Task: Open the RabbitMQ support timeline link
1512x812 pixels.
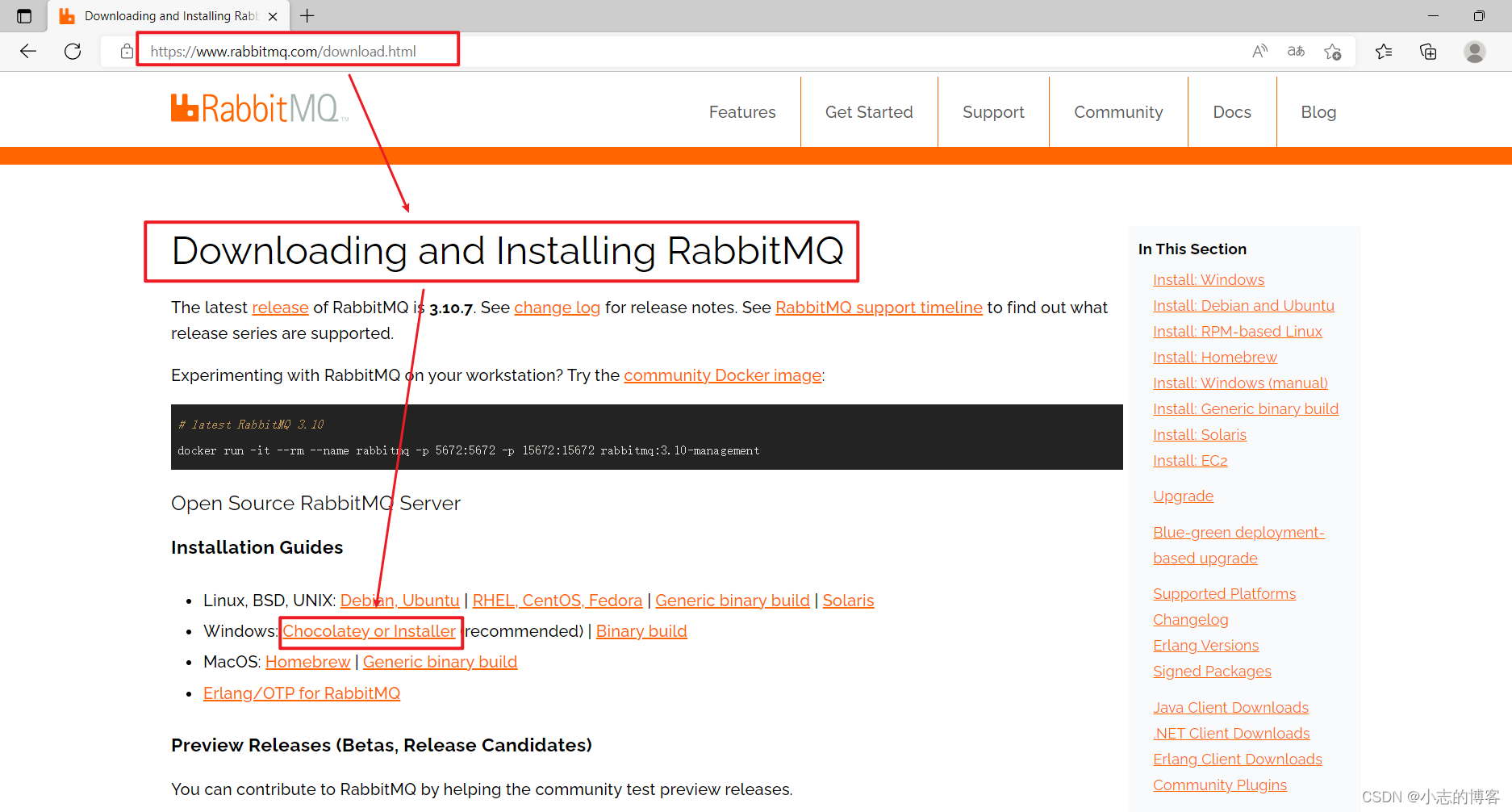Action: point(879,308)
